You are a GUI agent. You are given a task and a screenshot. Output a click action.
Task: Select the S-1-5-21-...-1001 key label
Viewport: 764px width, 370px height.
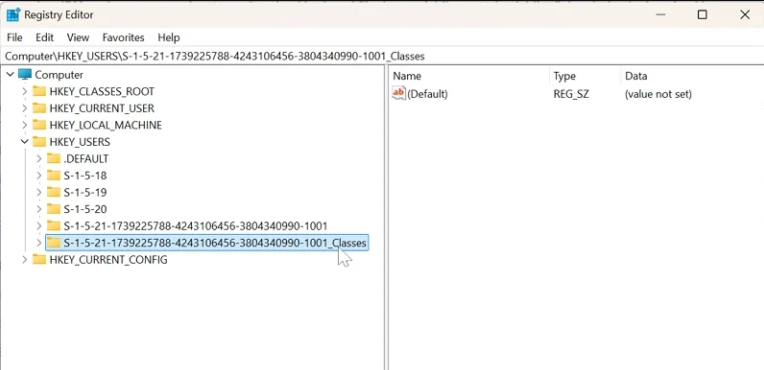[x=195, y=226]
